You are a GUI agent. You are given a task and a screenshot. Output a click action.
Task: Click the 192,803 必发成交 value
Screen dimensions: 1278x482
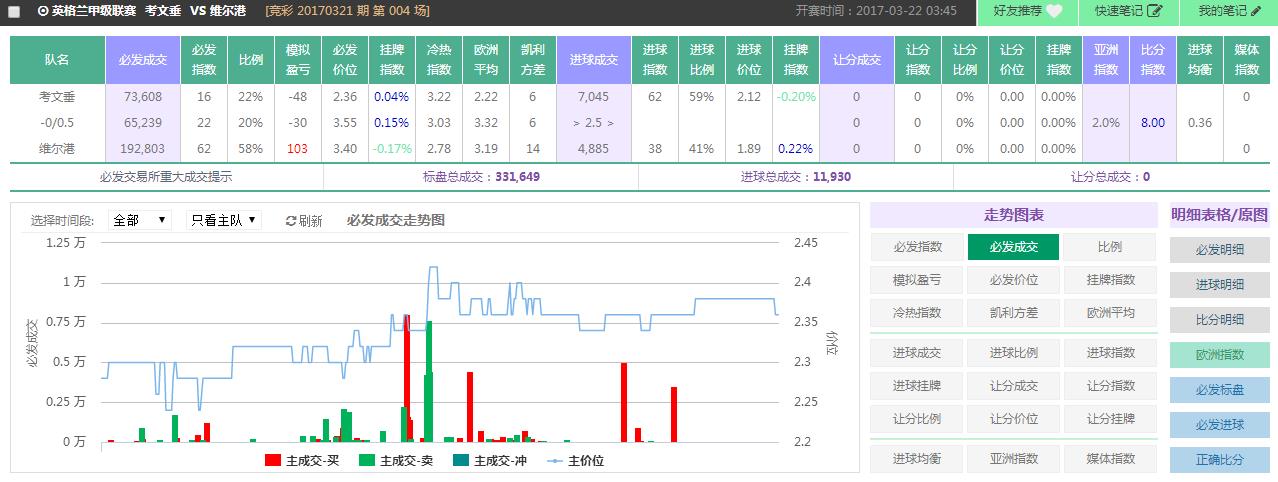click(143, 148)
